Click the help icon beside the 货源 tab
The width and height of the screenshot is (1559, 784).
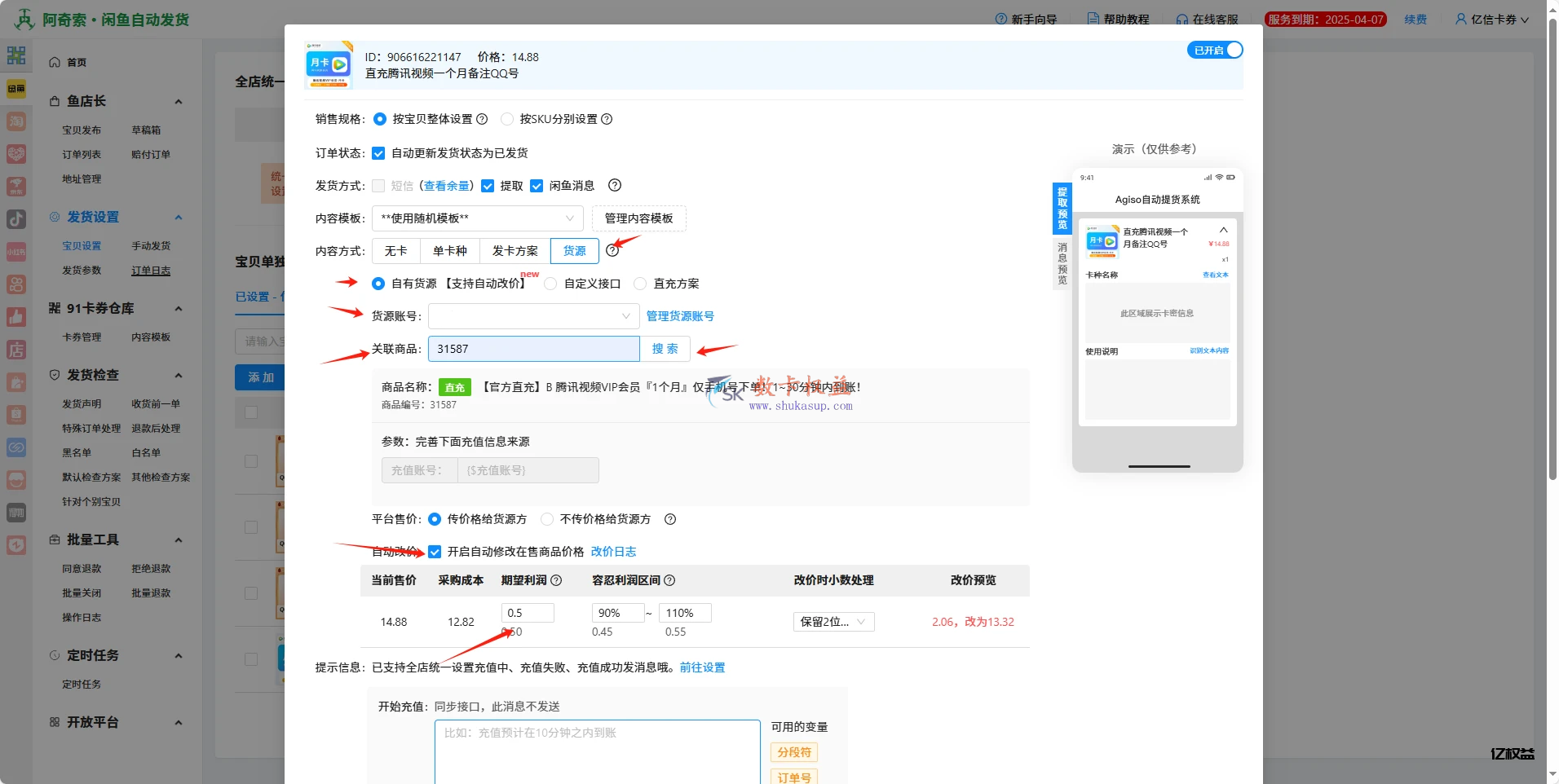(x=612, y=251)
